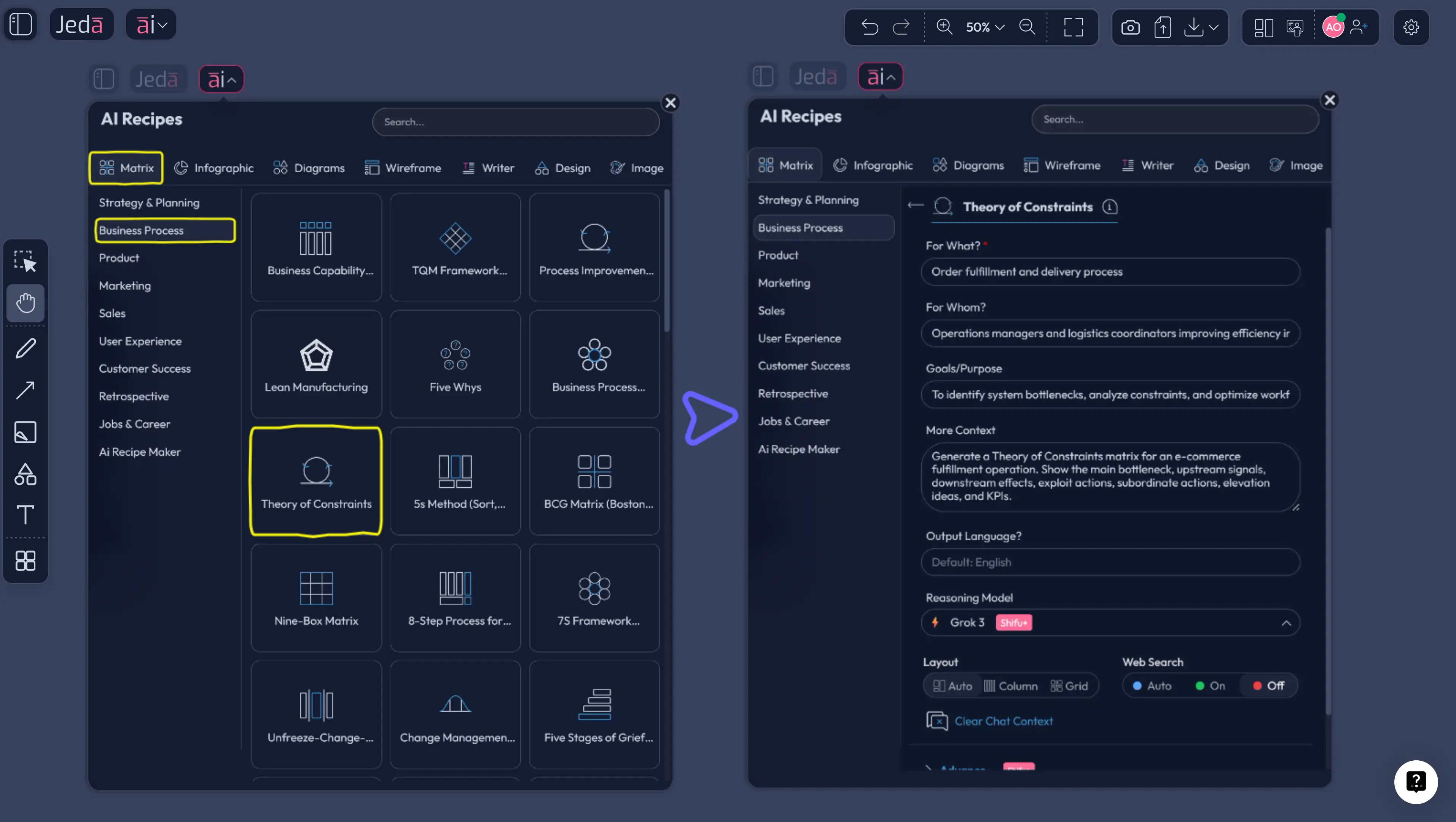Screen dimensions: 1456x822
Task: Expand the Grok 3 reasoning model dropdown
Action: 1110,622
